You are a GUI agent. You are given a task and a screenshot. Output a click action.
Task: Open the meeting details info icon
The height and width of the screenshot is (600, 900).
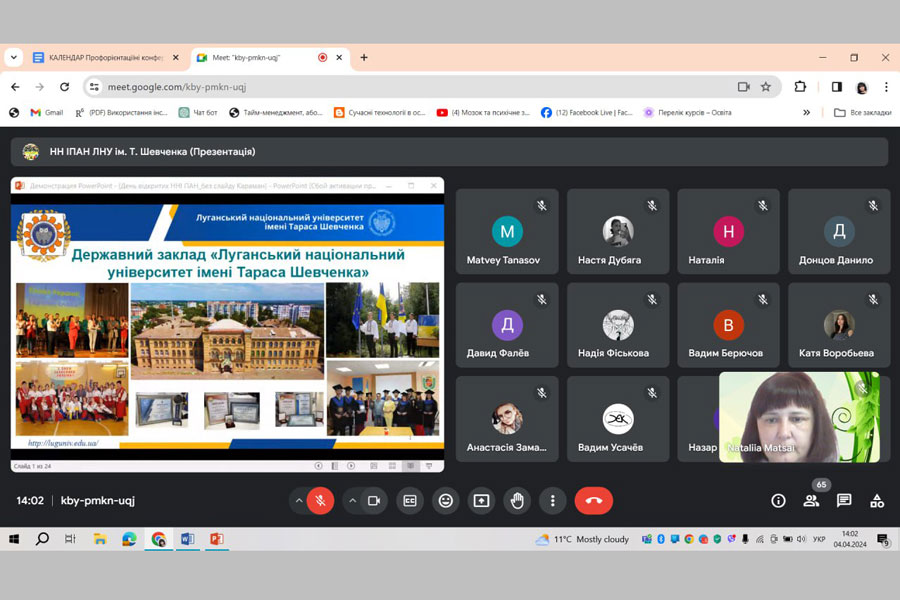click(778, 501)
